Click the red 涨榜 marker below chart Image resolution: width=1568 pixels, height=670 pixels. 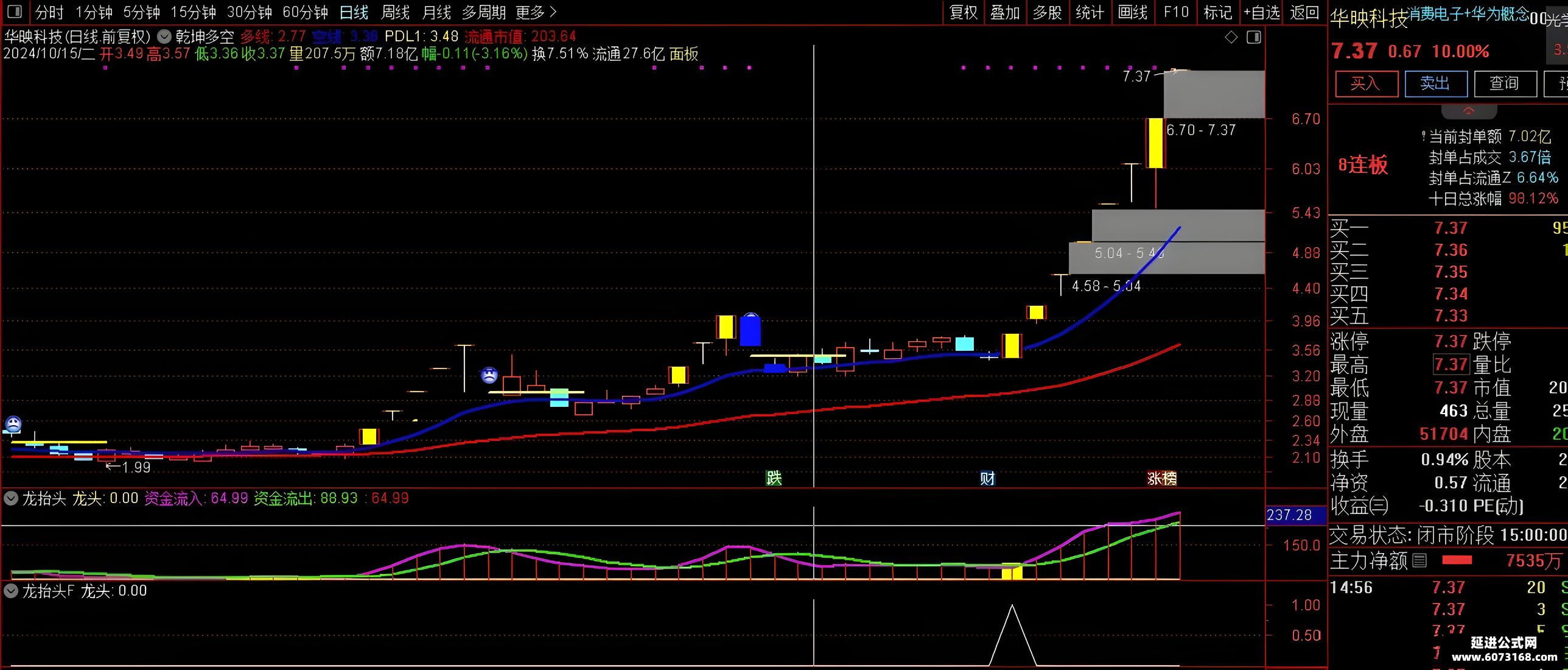(1161, 478)
